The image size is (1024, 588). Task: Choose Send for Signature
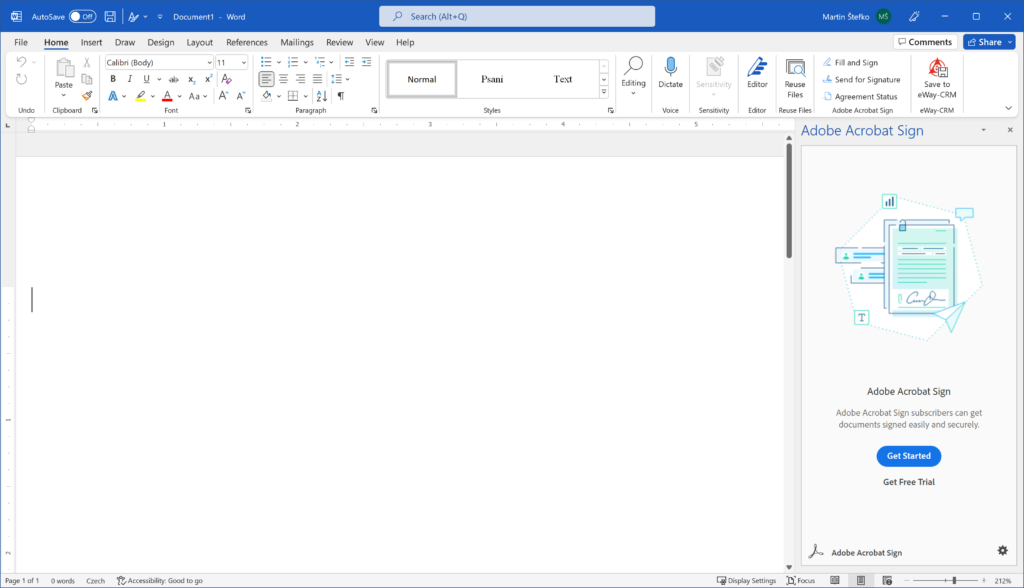861,80
